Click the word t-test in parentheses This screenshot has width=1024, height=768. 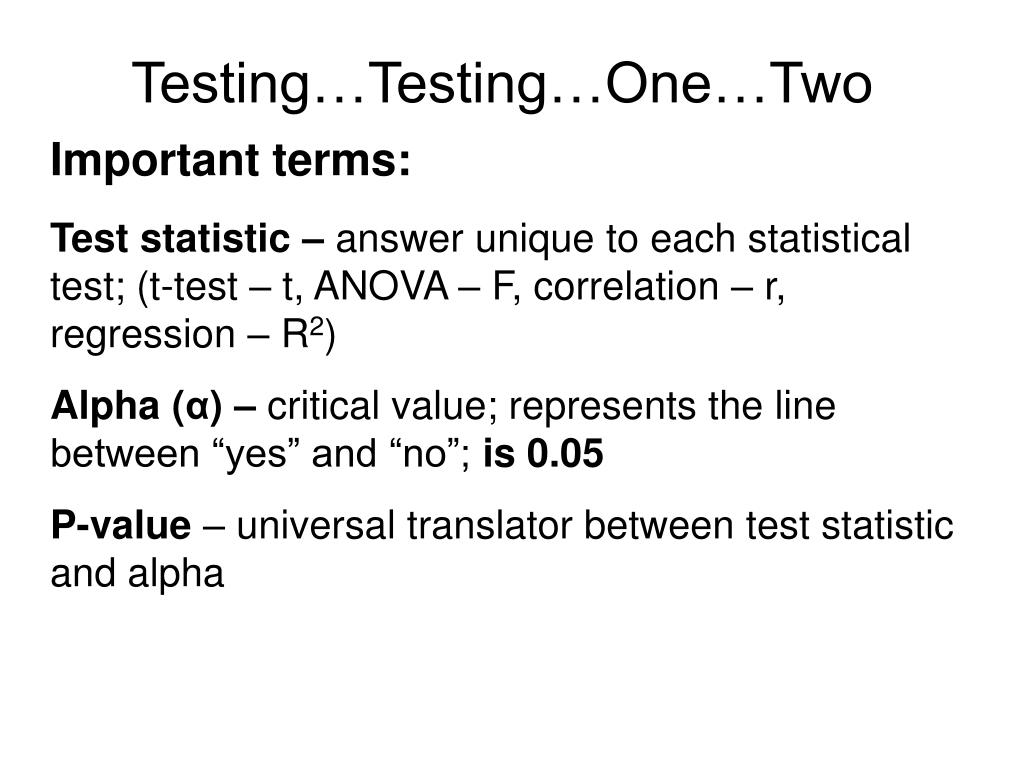point(194,287)
